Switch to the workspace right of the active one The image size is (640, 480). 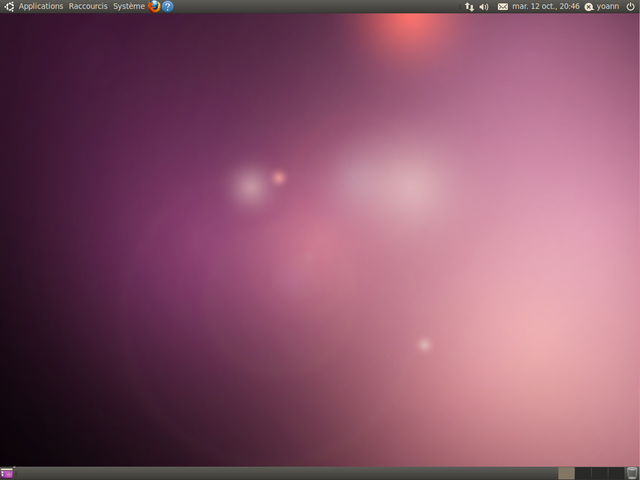(583, 473)
